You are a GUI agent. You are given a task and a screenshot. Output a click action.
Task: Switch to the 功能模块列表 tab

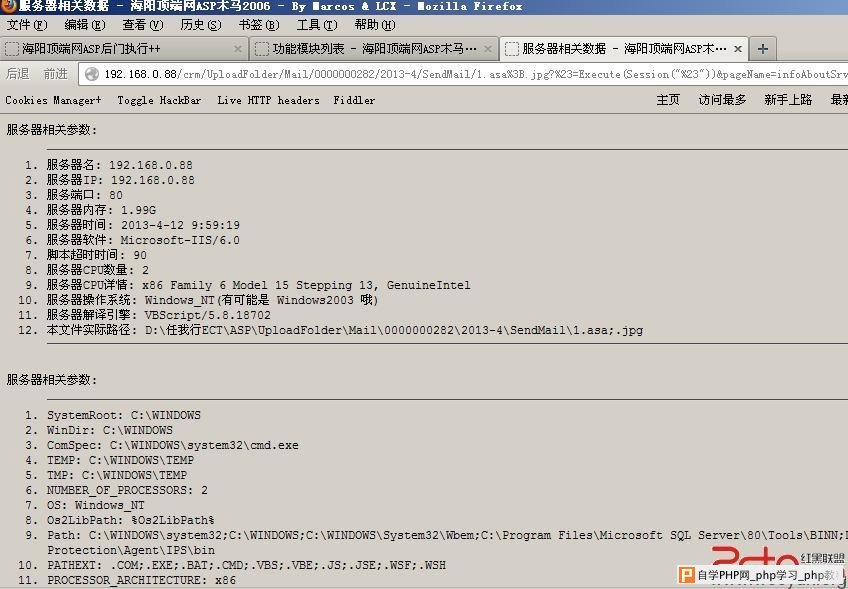pyautogui.click(x=374, y=49)
